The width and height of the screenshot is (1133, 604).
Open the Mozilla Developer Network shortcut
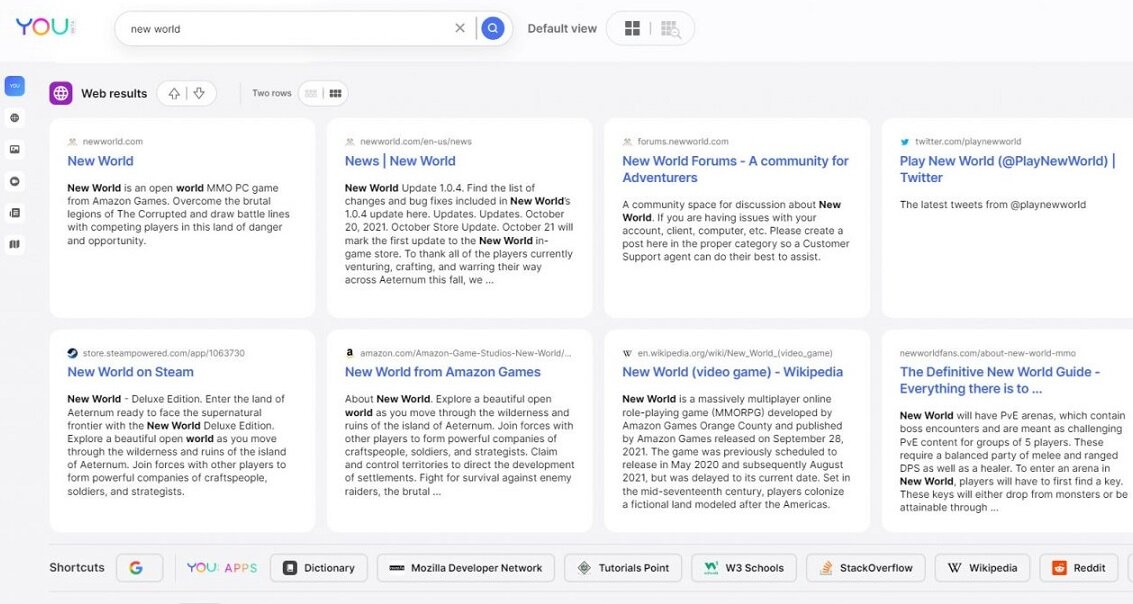click(465, 568)
